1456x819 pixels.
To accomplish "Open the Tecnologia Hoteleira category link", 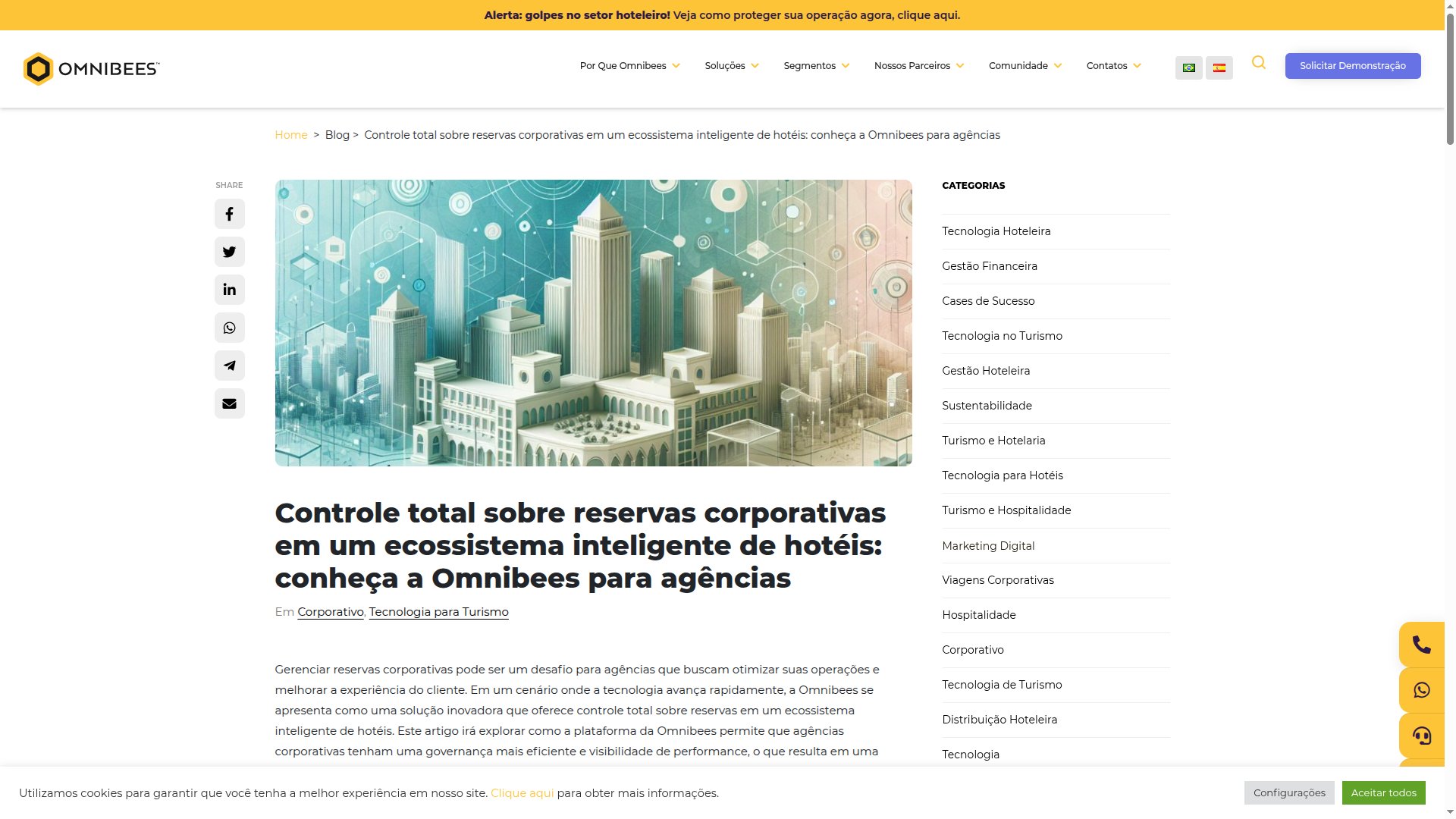I will (x=996, y=231).
